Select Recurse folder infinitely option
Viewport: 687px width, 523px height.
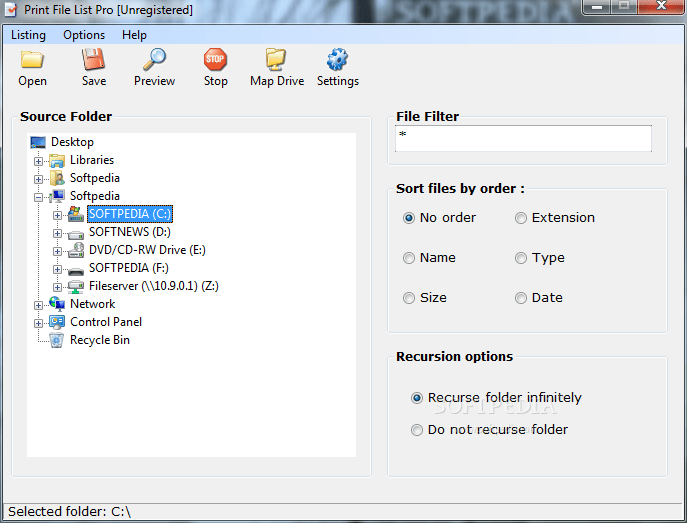click(x=417, y=398)
